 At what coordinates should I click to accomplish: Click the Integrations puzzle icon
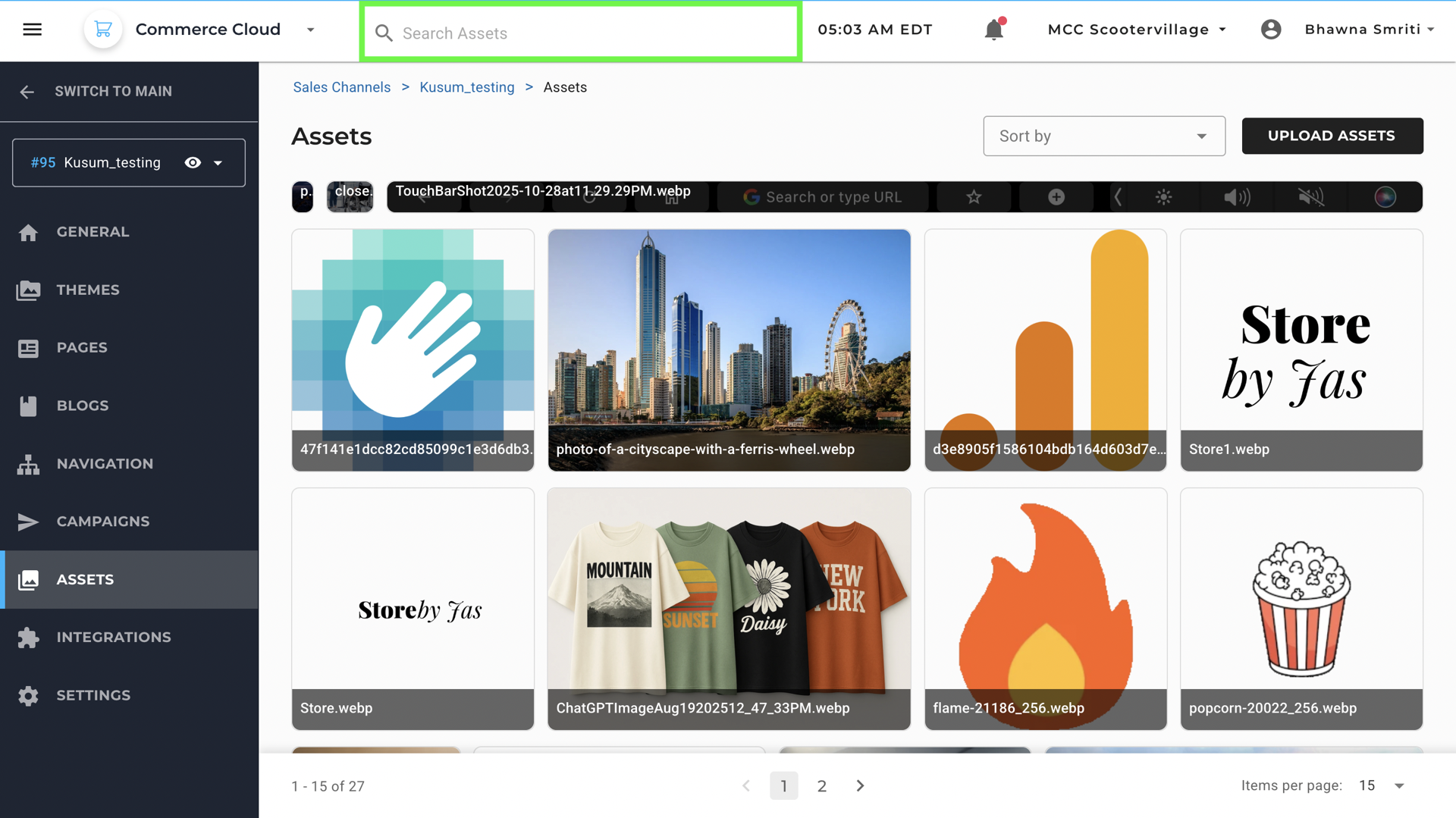[x=28, y=638]
